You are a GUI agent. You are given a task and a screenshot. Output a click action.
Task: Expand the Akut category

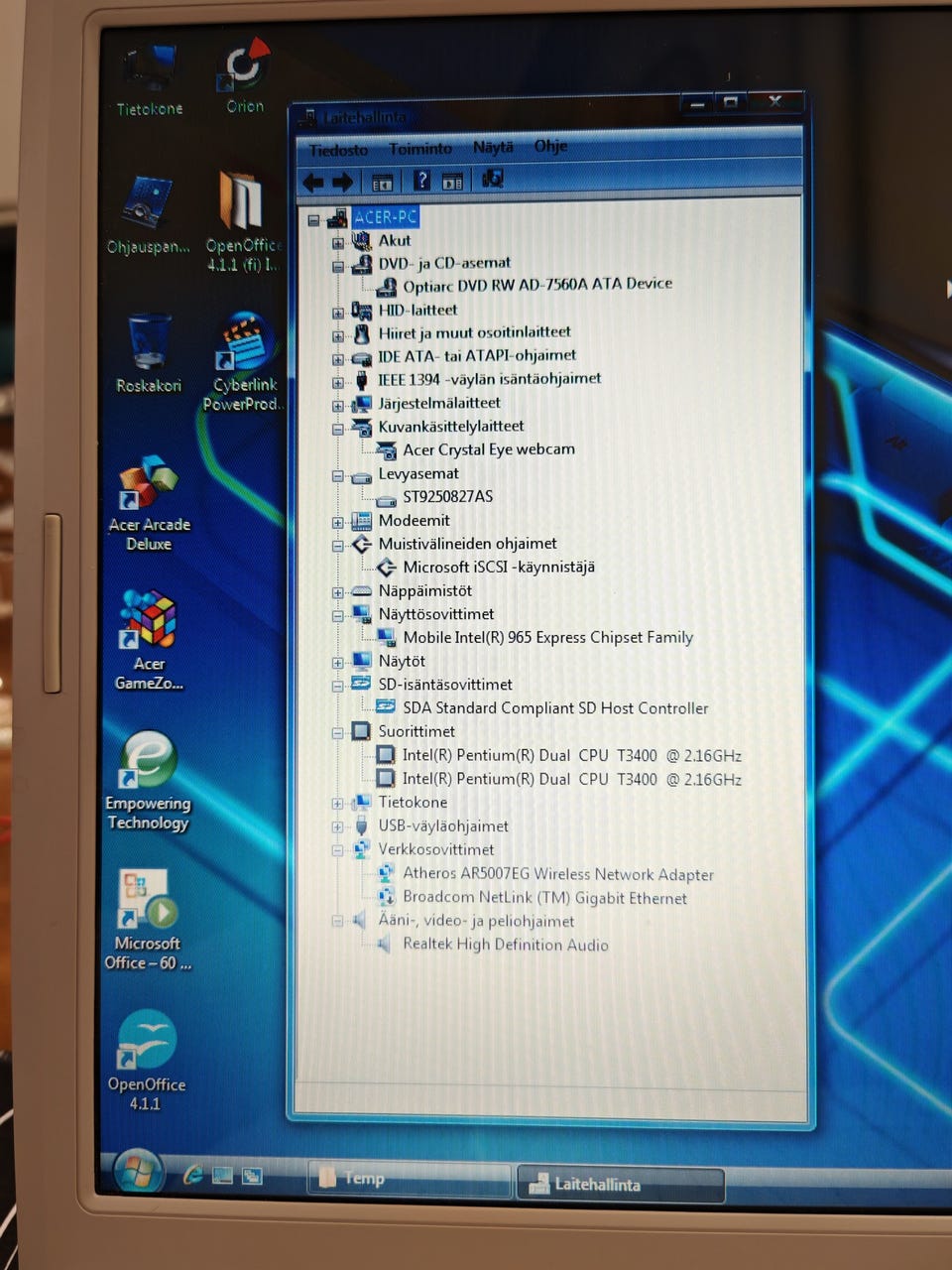click(338, 242)
